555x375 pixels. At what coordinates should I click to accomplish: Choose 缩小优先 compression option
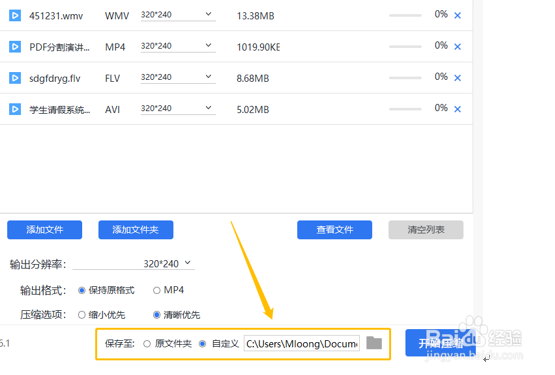[x=102, y=315]
